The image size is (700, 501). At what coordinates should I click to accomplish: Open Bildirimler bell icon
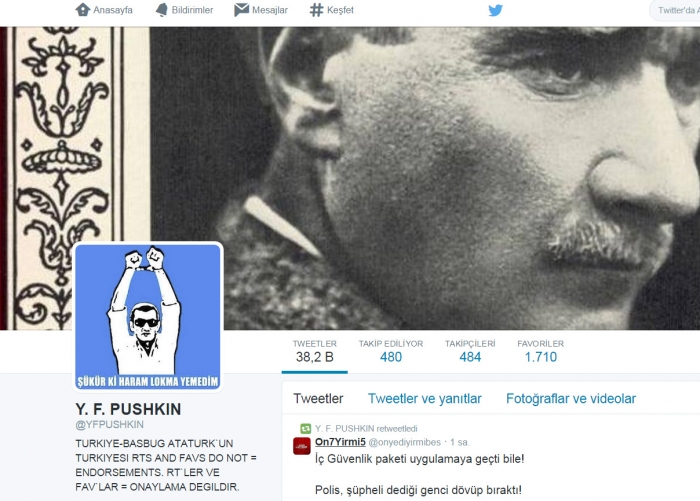162,10
